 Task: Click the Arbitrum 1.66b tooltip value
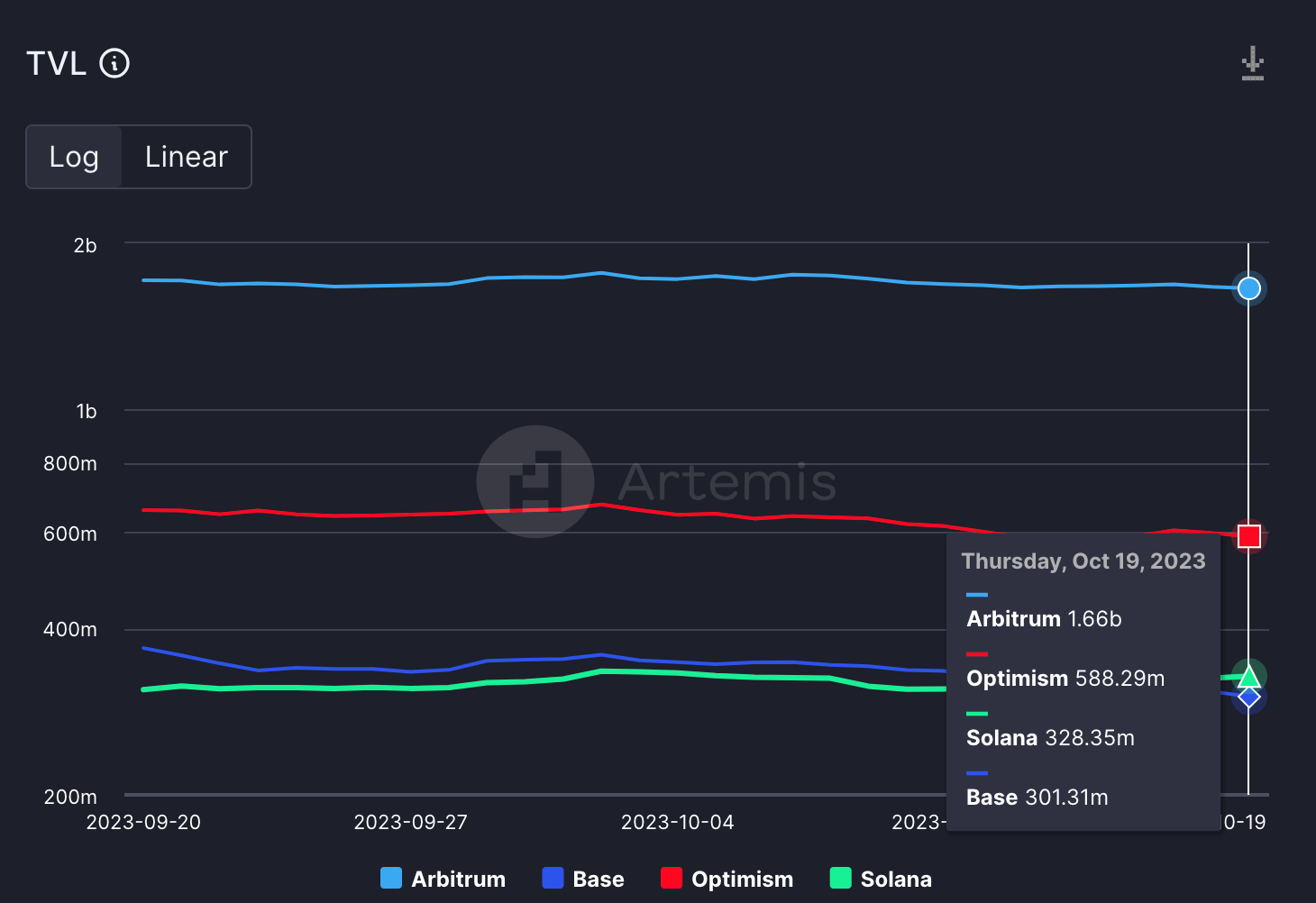[1044, 619]
